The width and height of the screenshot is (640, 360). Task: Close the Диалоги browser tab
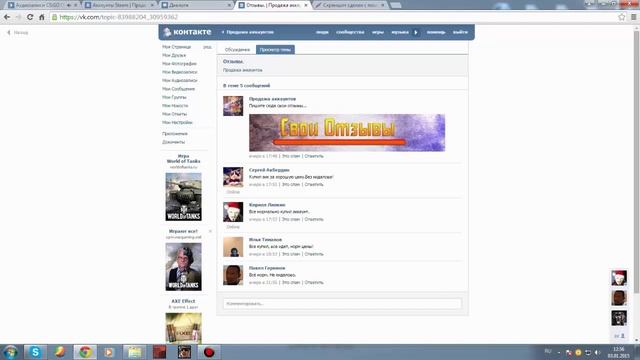coord(229,5)
